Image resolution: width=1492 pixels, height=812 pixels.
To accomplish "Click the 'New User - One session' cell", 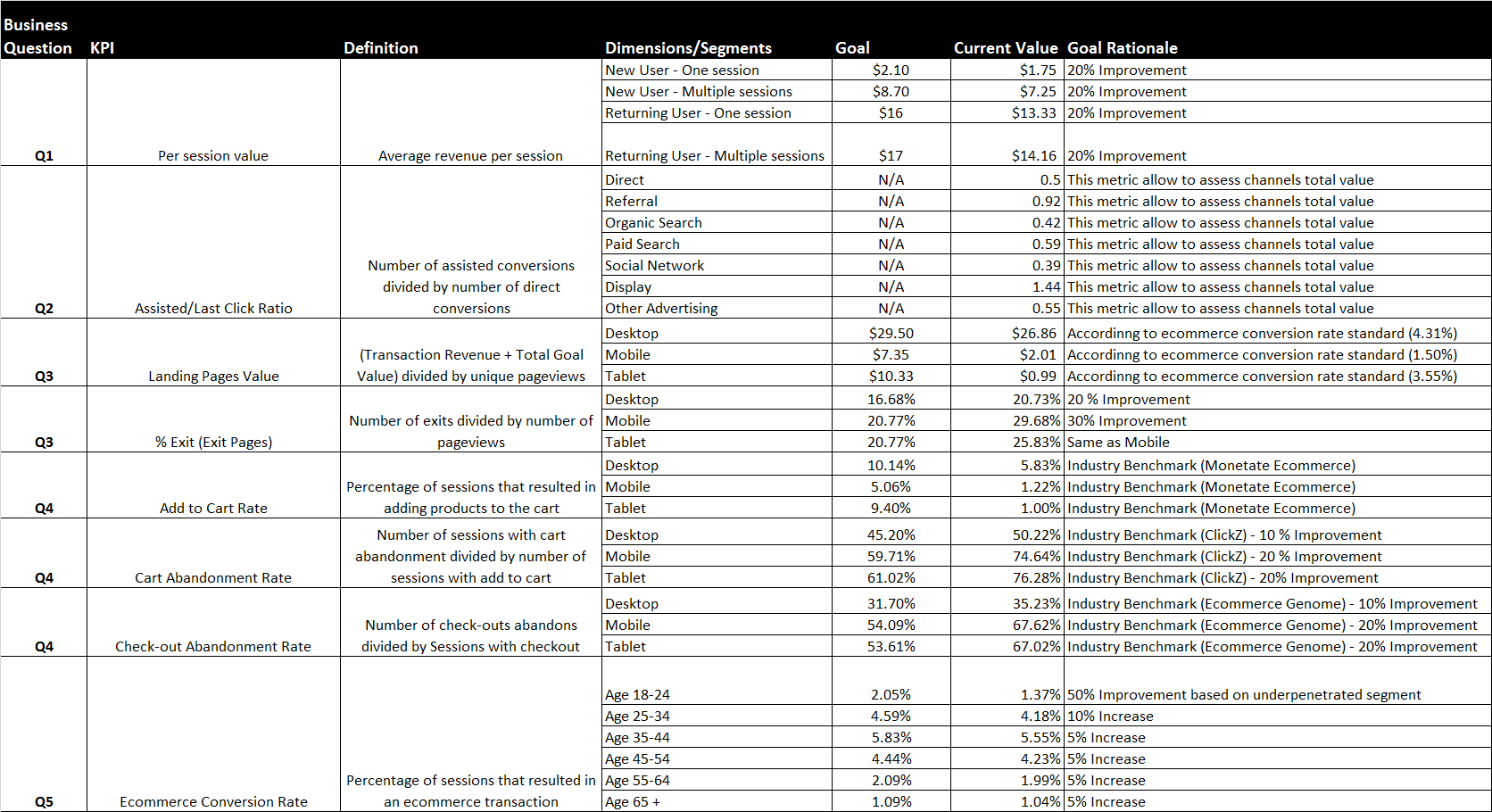I will [x=682, y=70].
